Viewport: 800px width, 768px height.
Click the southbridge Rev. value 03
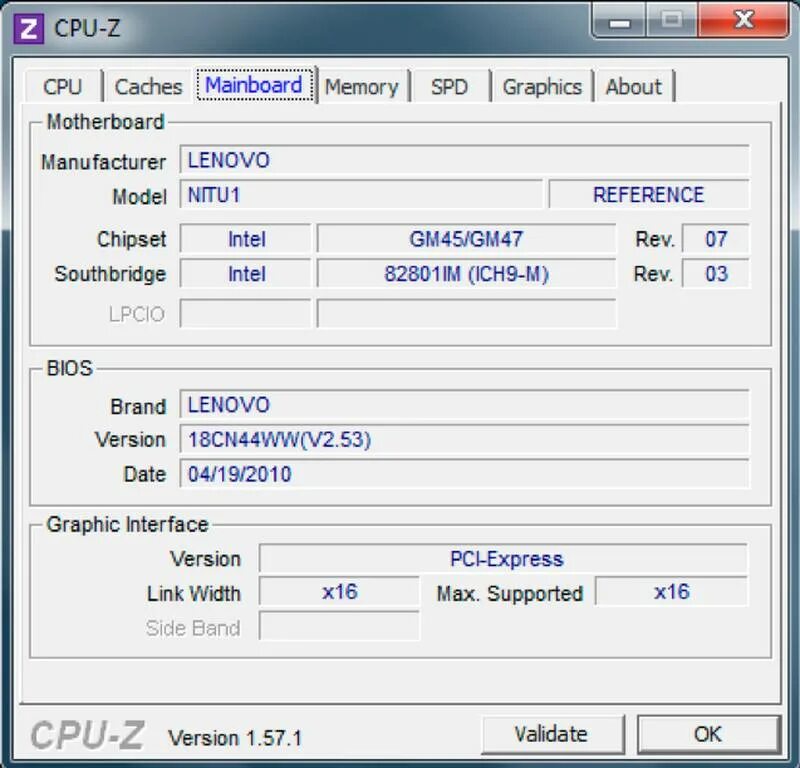(x=716, y=274)
